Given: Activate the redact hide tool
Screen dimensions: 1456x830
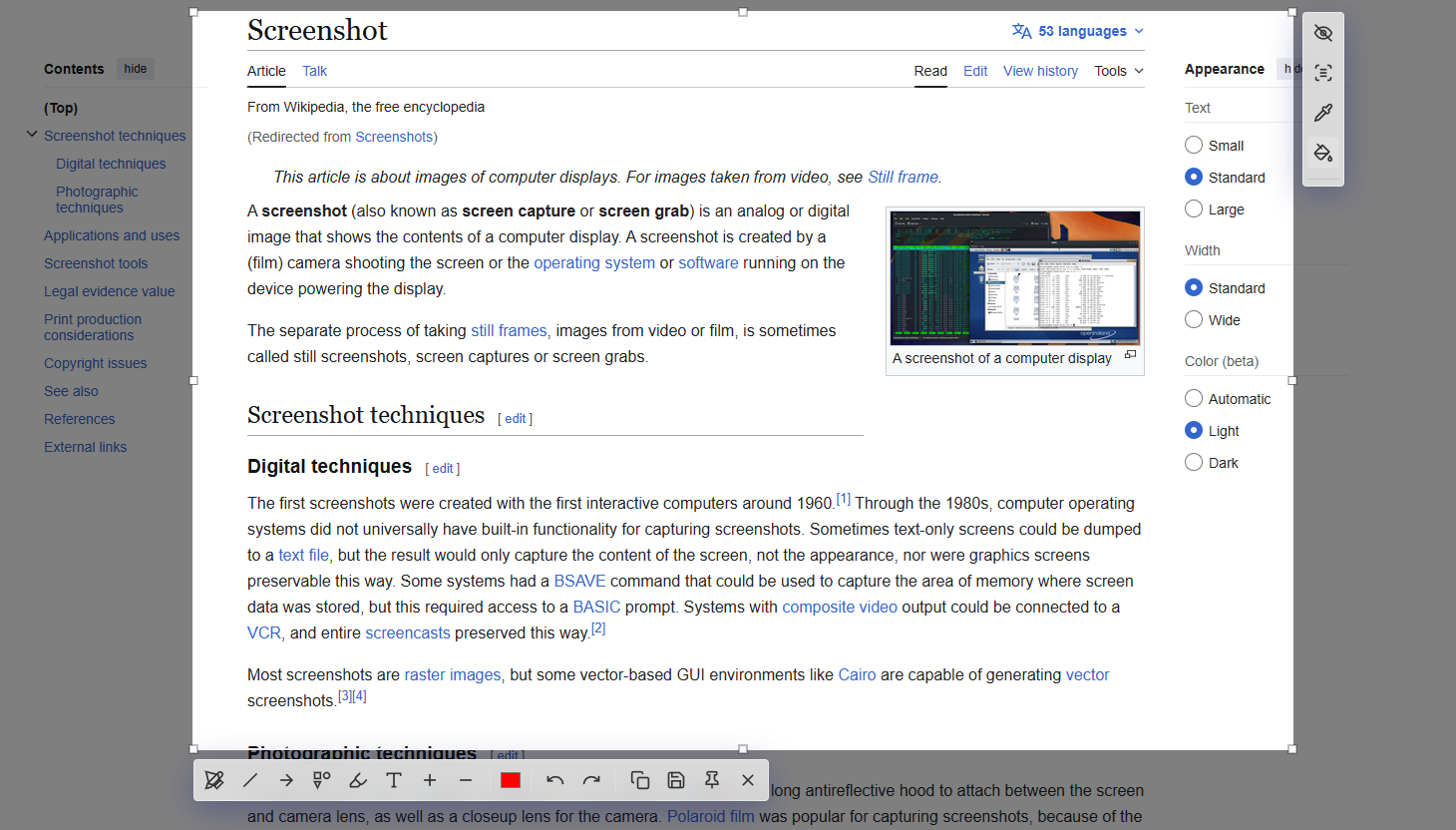Looking at the screenshot, I should [x=1323, y=32].
